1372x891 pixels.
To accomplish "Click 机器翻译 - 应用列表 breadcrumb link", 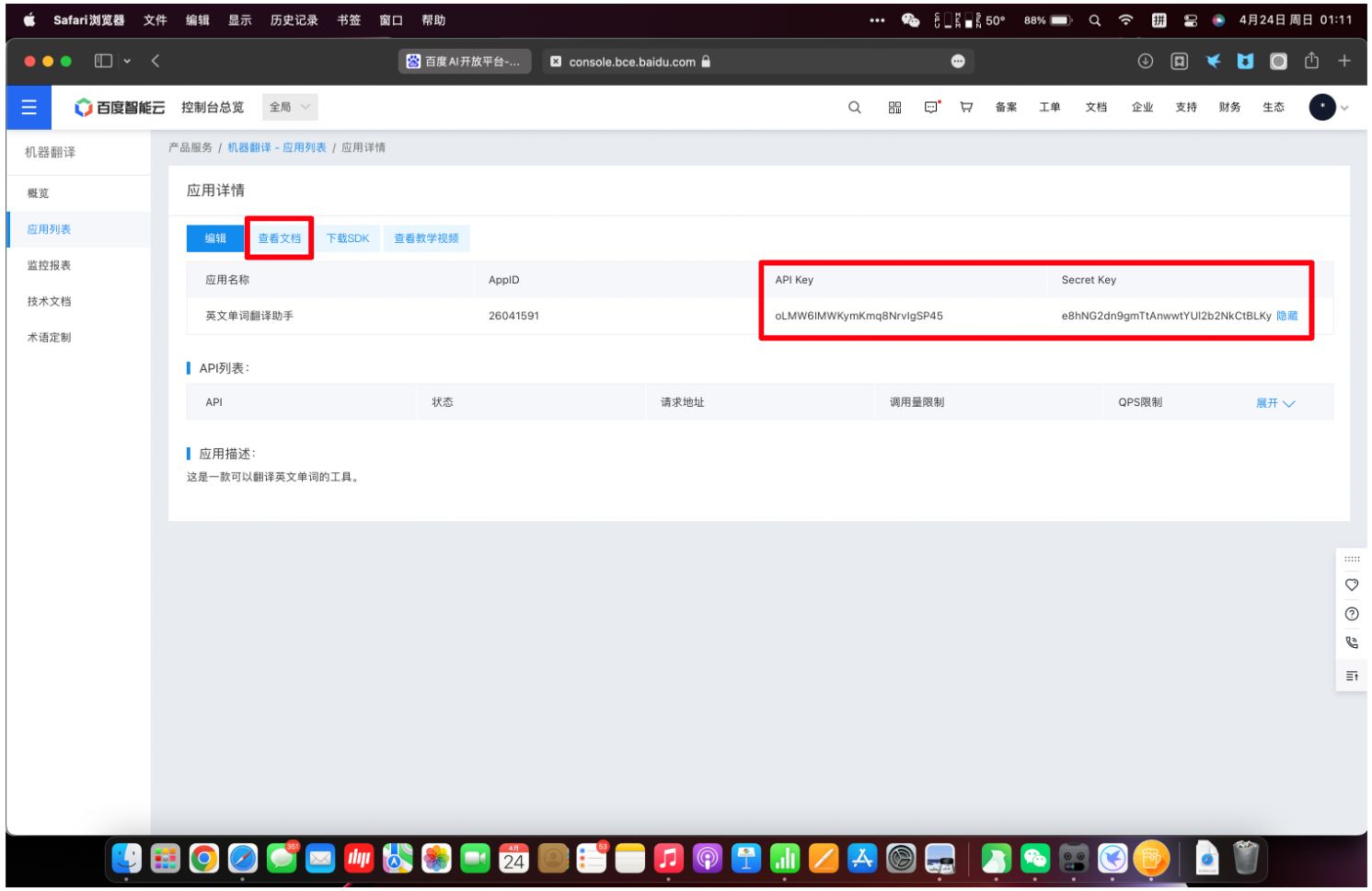I will (x=277, y=147).
